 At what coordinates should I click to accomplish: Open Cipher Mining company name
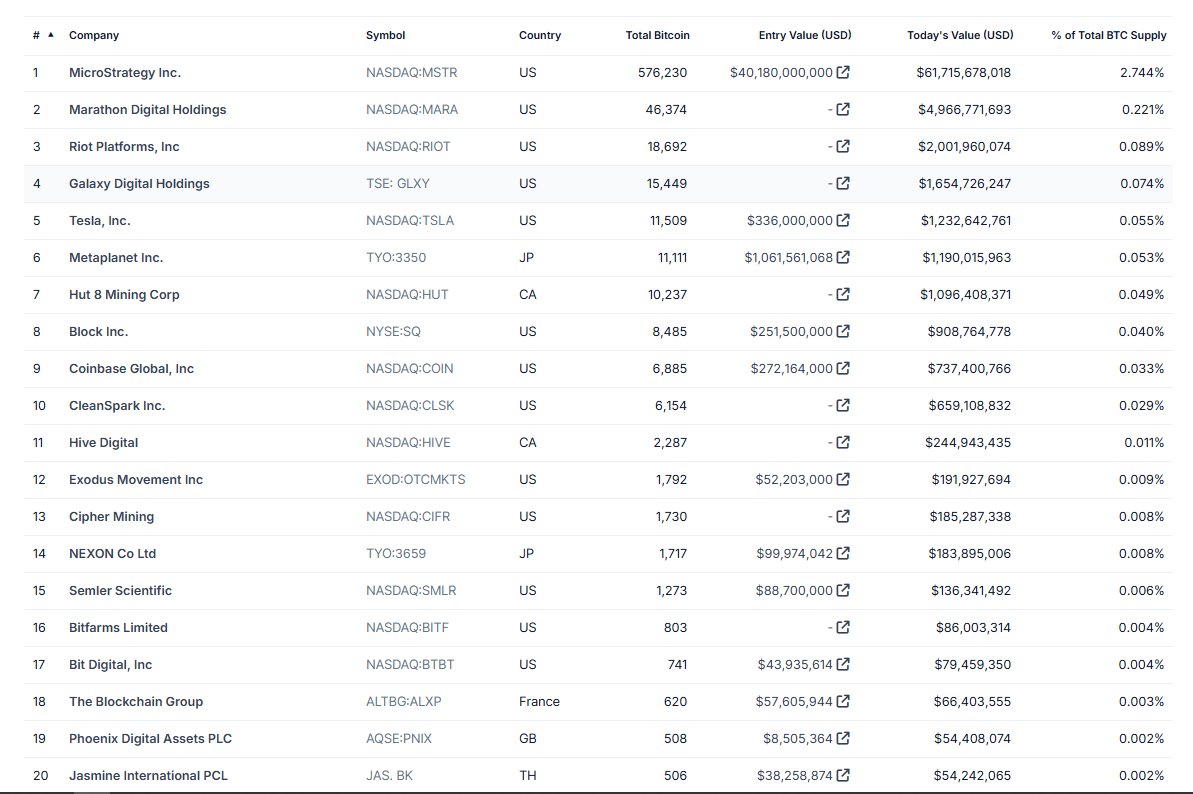click(x=111, y=517)
